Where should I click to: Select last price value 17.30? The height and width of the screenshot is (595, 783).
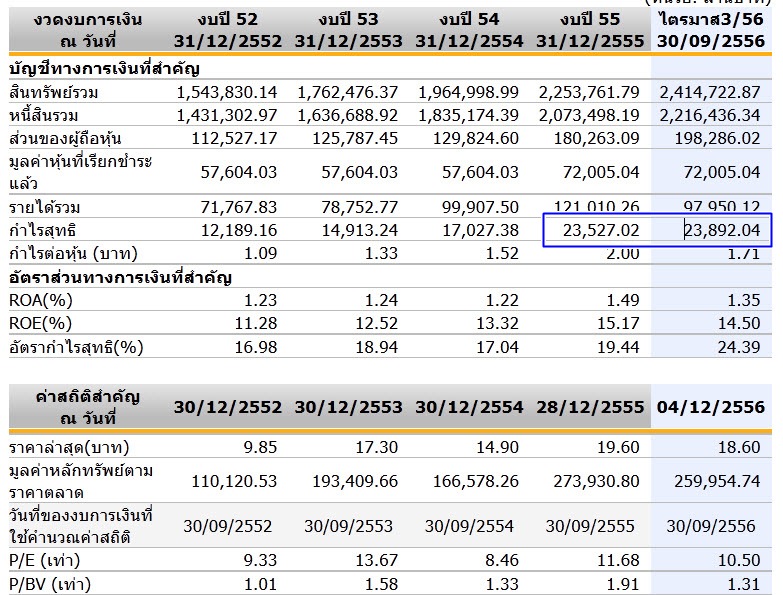(377, 447)
